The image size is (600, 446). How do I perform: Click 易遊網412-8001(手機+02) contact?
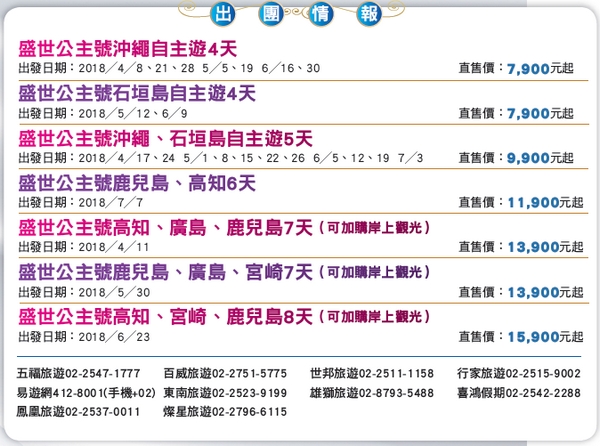(x=86, y=393)
